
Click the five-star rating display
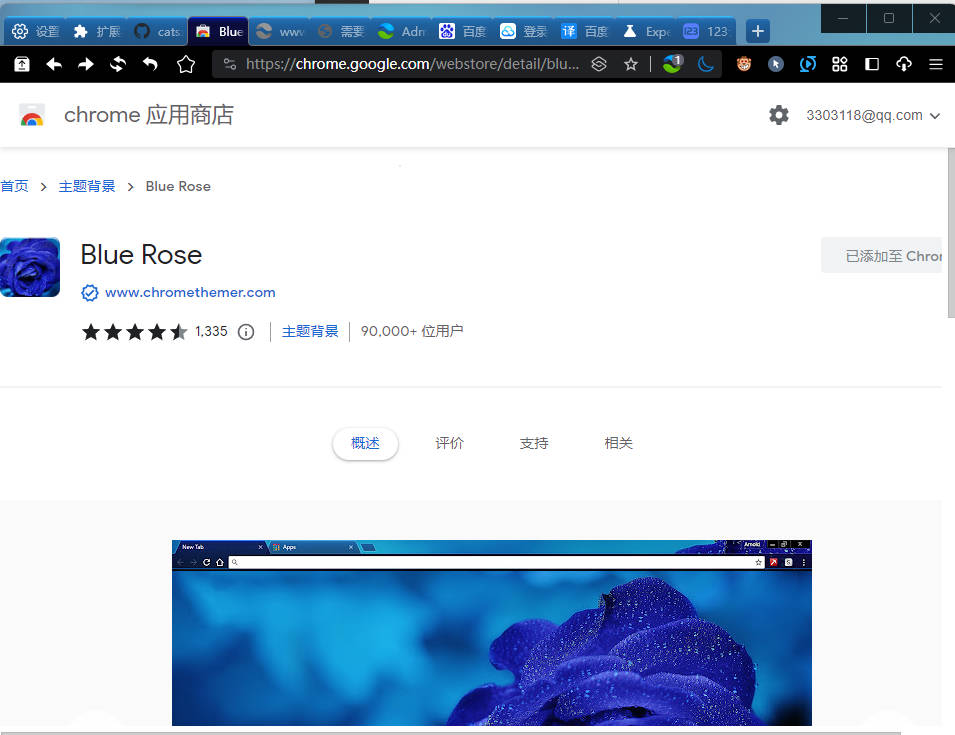point(134,332)
